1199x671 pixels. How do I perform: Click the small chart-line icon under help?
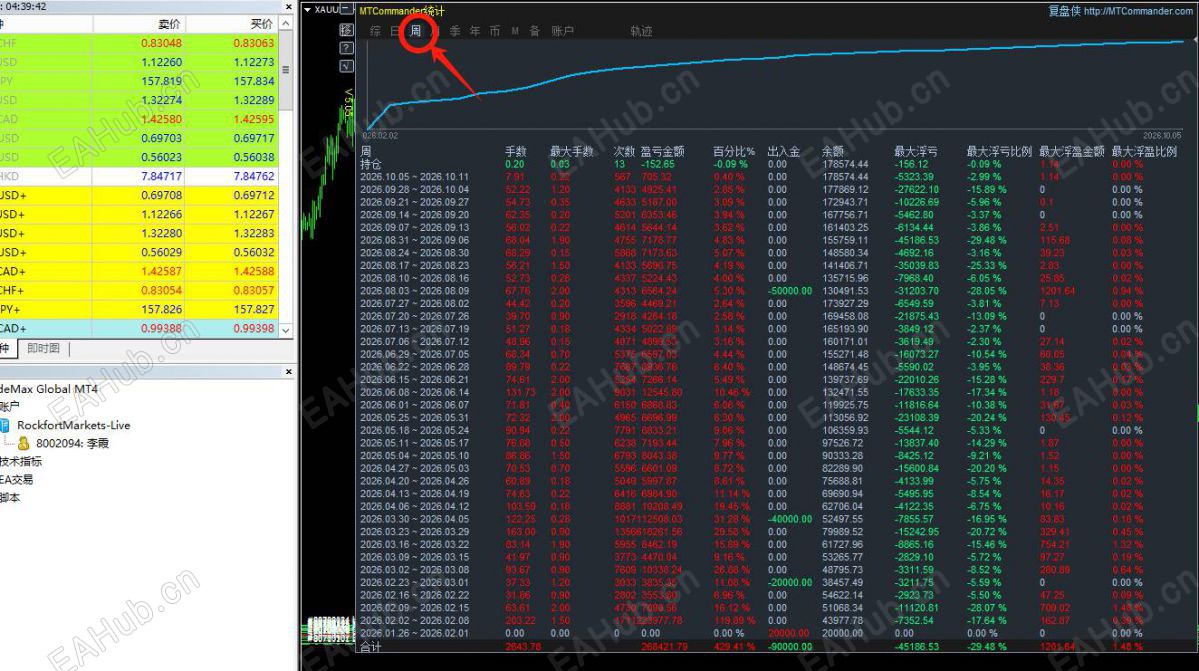(346, 66)
